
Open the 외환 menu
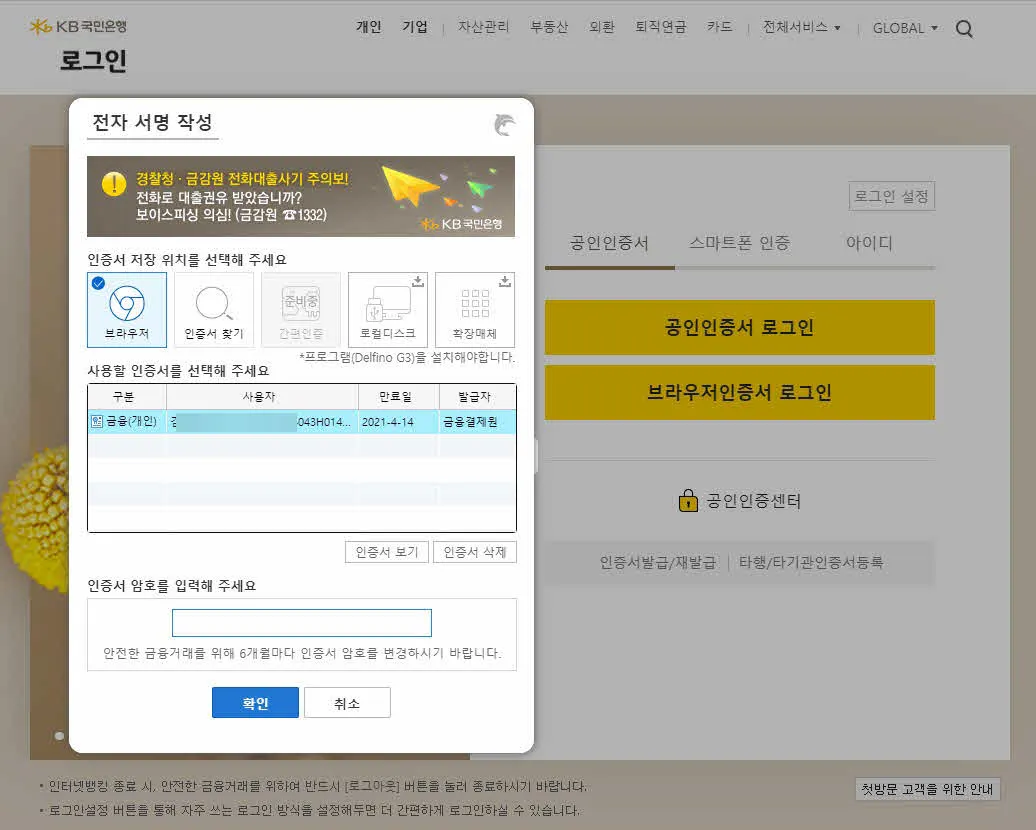point(602,26)
